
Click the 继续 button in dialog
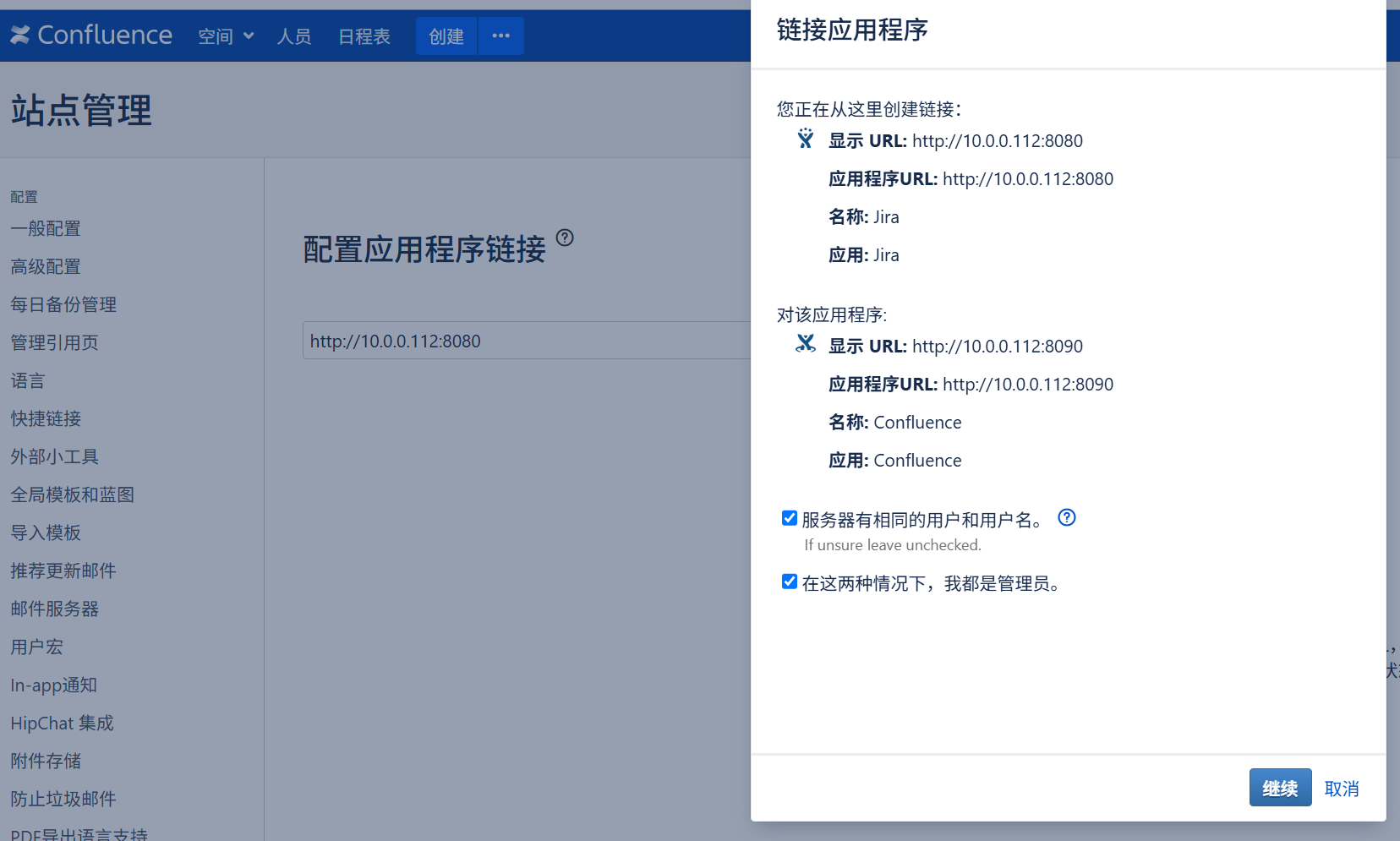click(1280, 788)
